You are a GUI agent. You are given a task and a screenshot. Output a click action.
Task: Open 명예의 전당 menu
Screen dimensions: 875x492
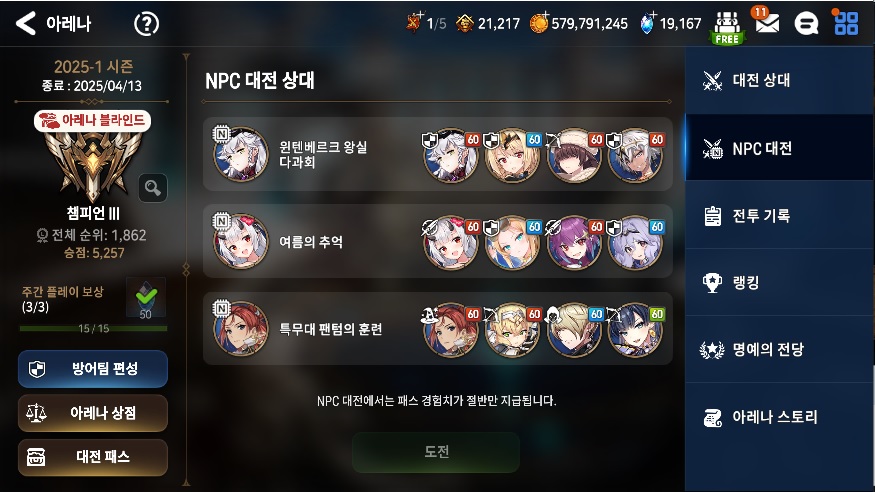point(779,349)
